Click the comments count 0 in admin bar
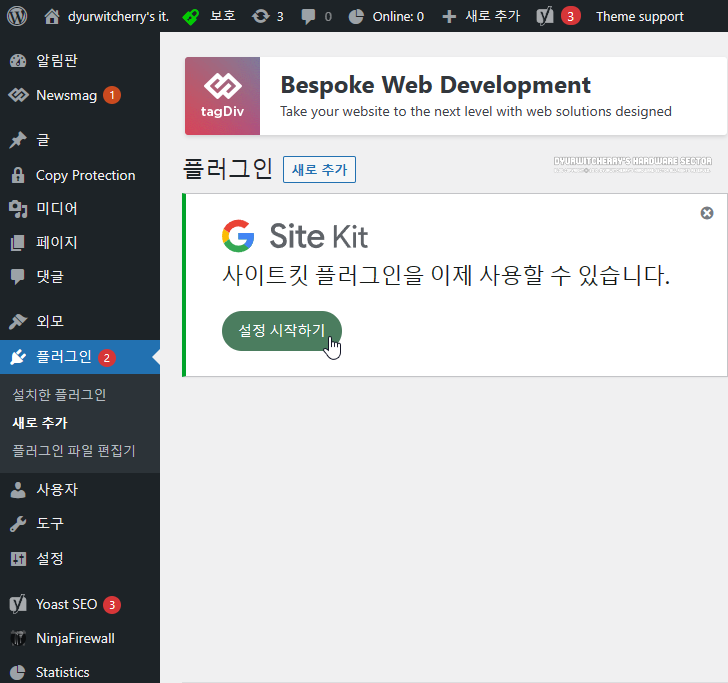The height and width of the screenshot is (683, 728). pos(328,17)
